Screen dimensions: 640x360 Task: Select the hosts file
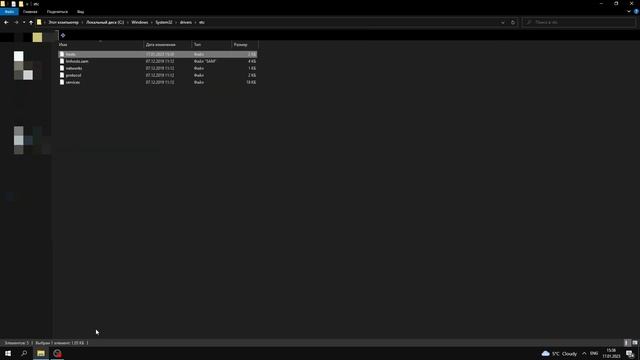[157, 54]
